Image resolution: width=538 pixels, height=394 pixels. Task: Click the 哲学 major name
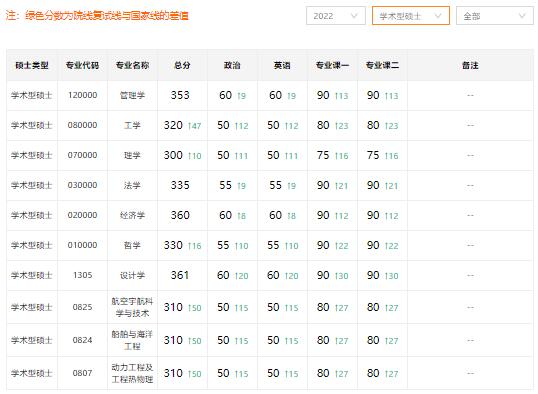[x=132, y=245]
